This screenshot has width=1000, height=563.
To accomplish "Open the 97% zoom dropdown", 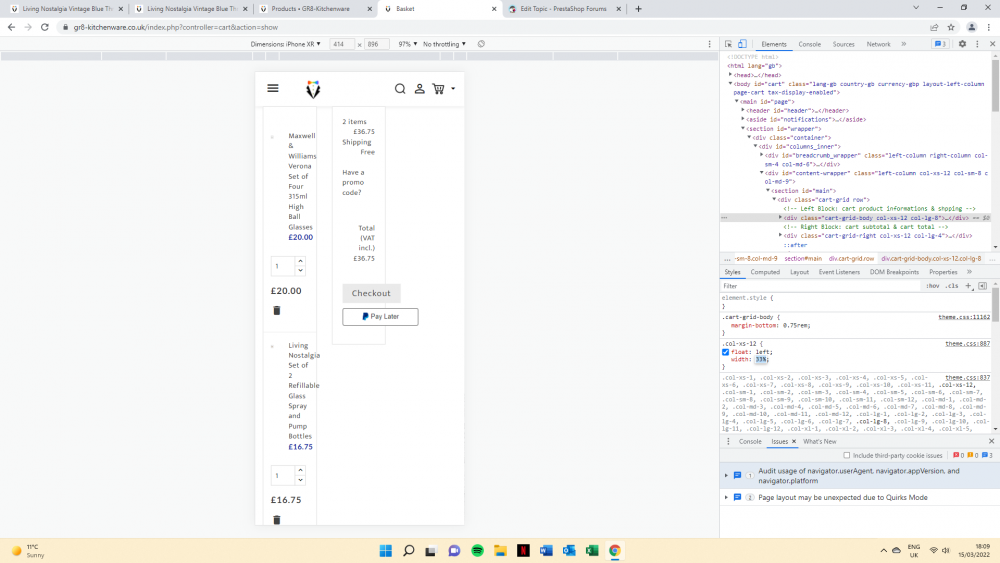I will pyautogui.click(x=408, y=44).
